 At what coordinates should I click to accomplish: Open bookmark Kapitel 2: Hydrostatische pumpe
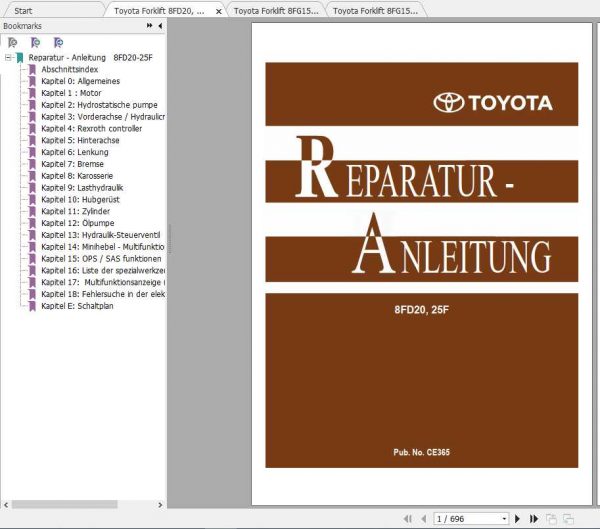click(99, 105)
